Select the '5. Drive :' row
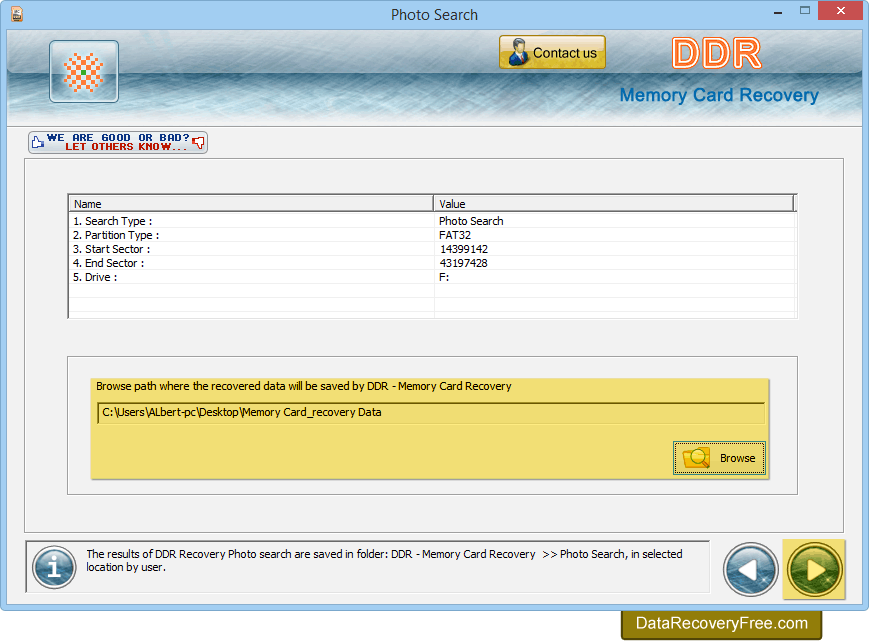This screenshot has width=869, height=641. click(x=432, y=277)
